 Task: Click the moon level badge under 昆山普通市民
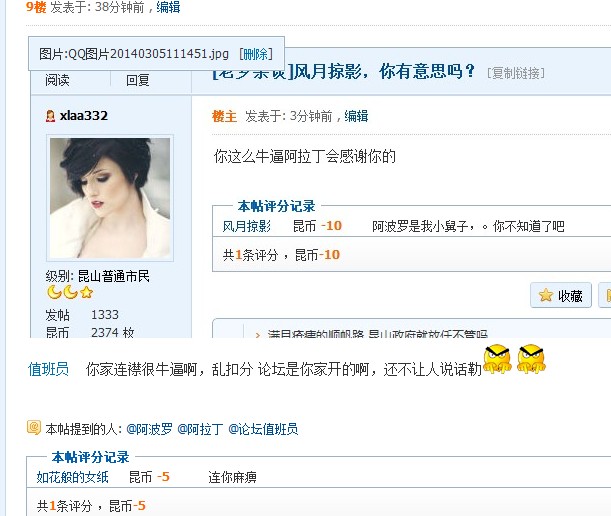pos(62,292)
